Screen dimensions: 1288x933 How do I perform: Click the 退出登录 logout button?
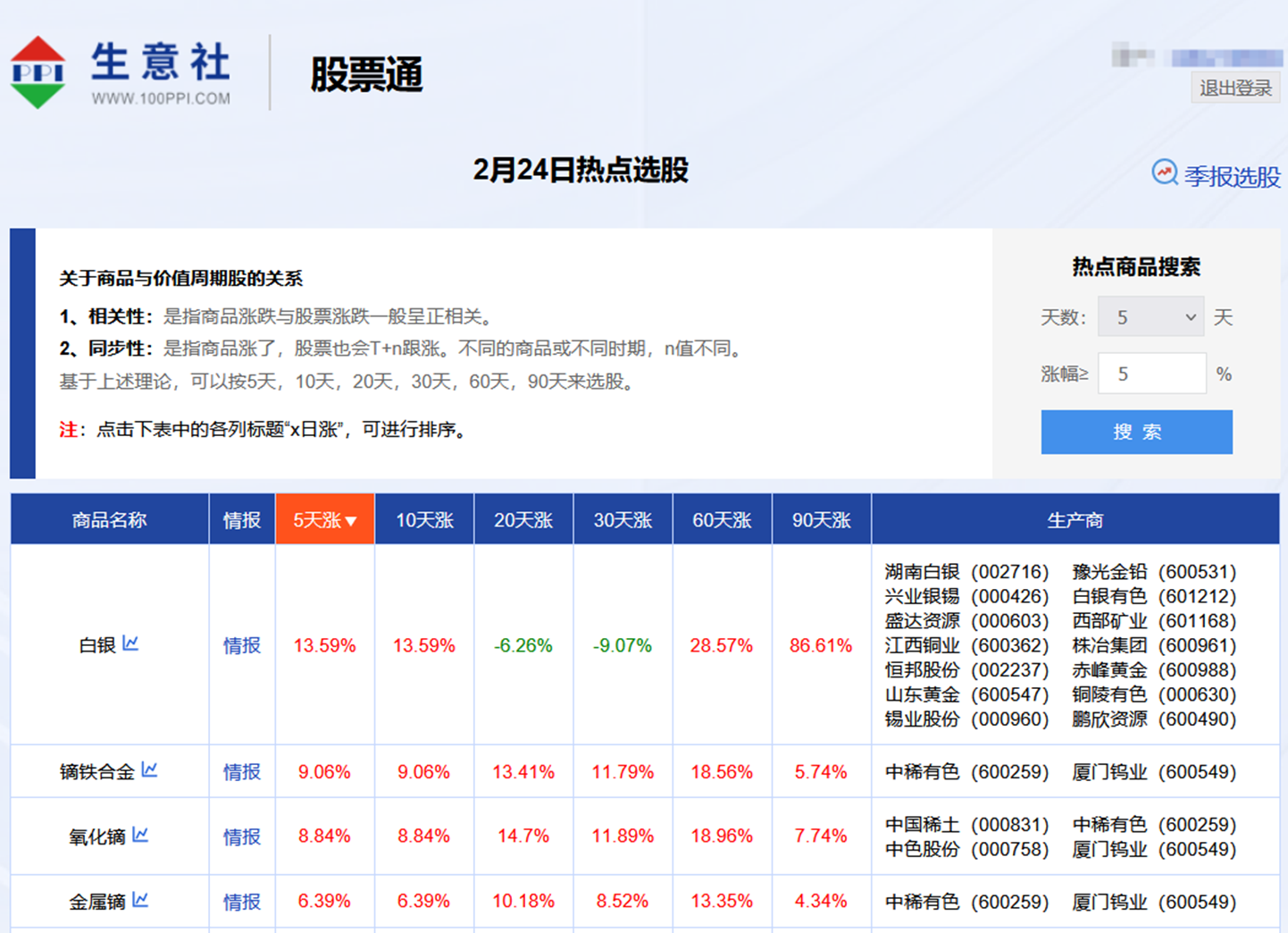pyautogui.click(x=1234, y=88)
